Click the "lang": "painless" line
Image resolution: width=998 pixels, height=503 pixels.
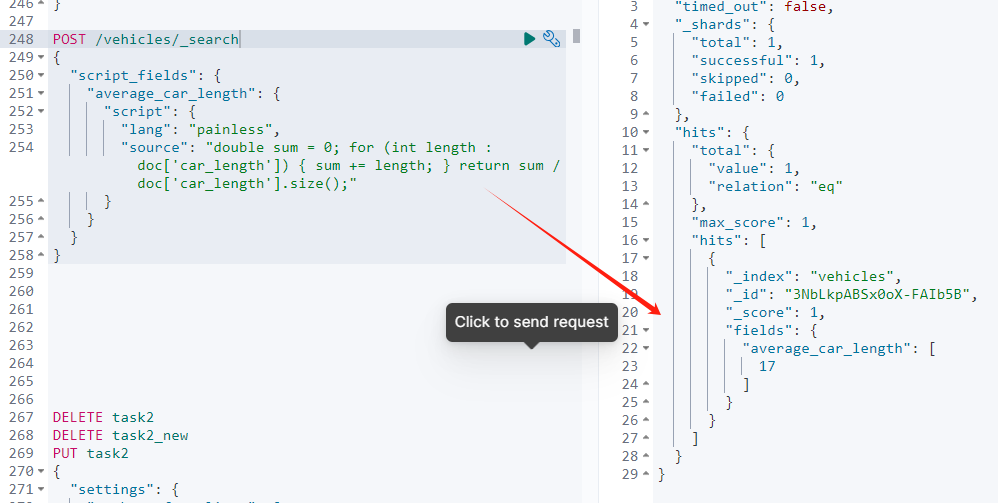pyautogui.click(x=200, y=129)
